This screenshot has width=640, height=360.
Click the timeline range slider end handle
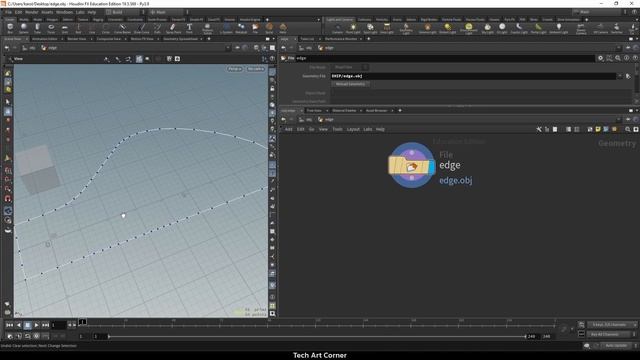(x=525, y=337)
